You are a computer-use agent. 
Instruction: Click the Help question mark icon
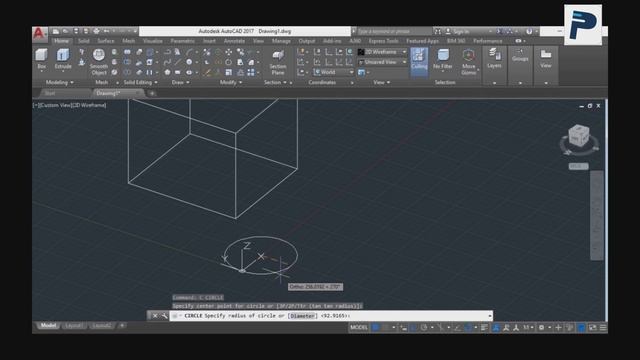tap(529, 31)
